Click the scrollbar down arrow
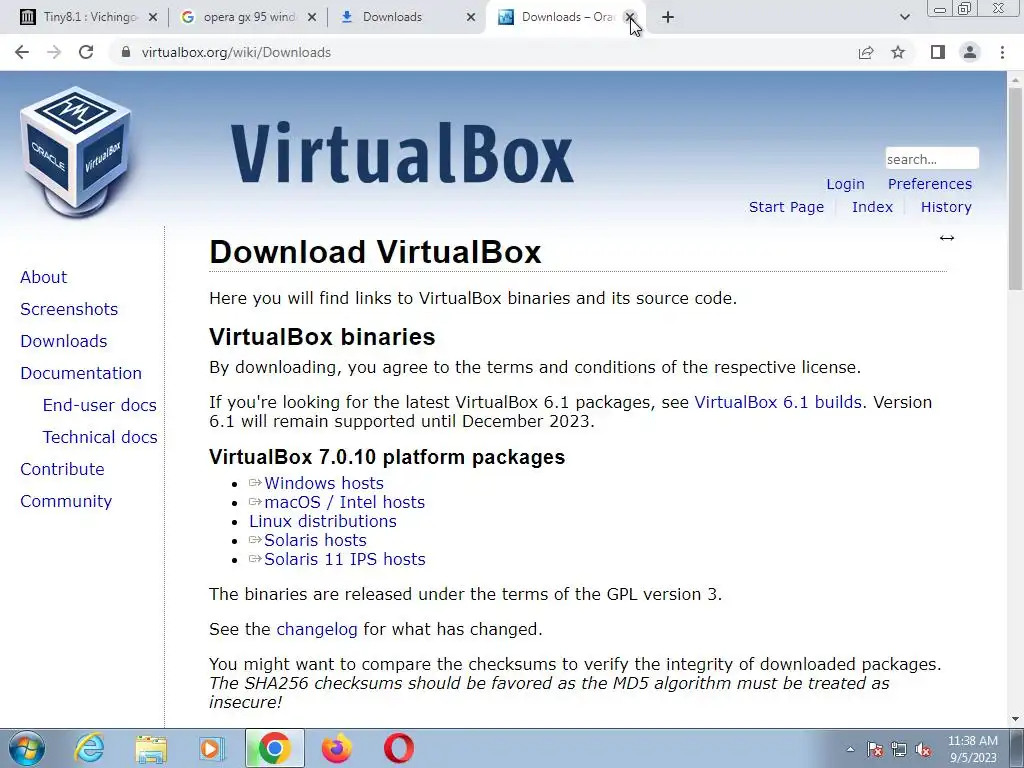This screenshot has height=768, width=1024. click(1015, 719)
